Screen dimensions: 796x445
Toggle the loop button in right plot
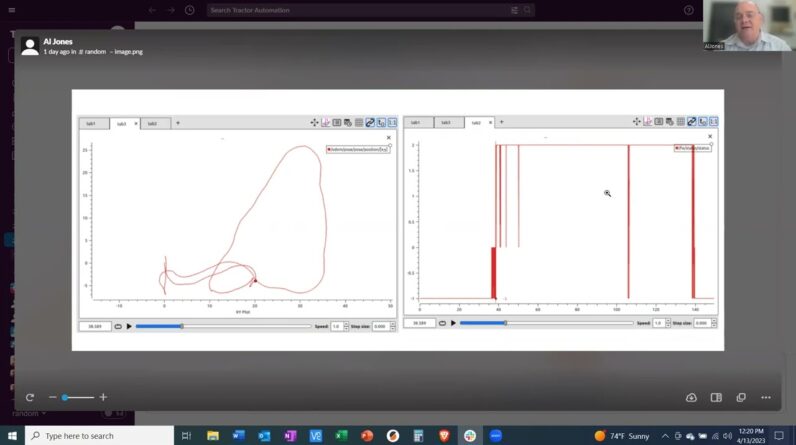click(x=441, y=323)
